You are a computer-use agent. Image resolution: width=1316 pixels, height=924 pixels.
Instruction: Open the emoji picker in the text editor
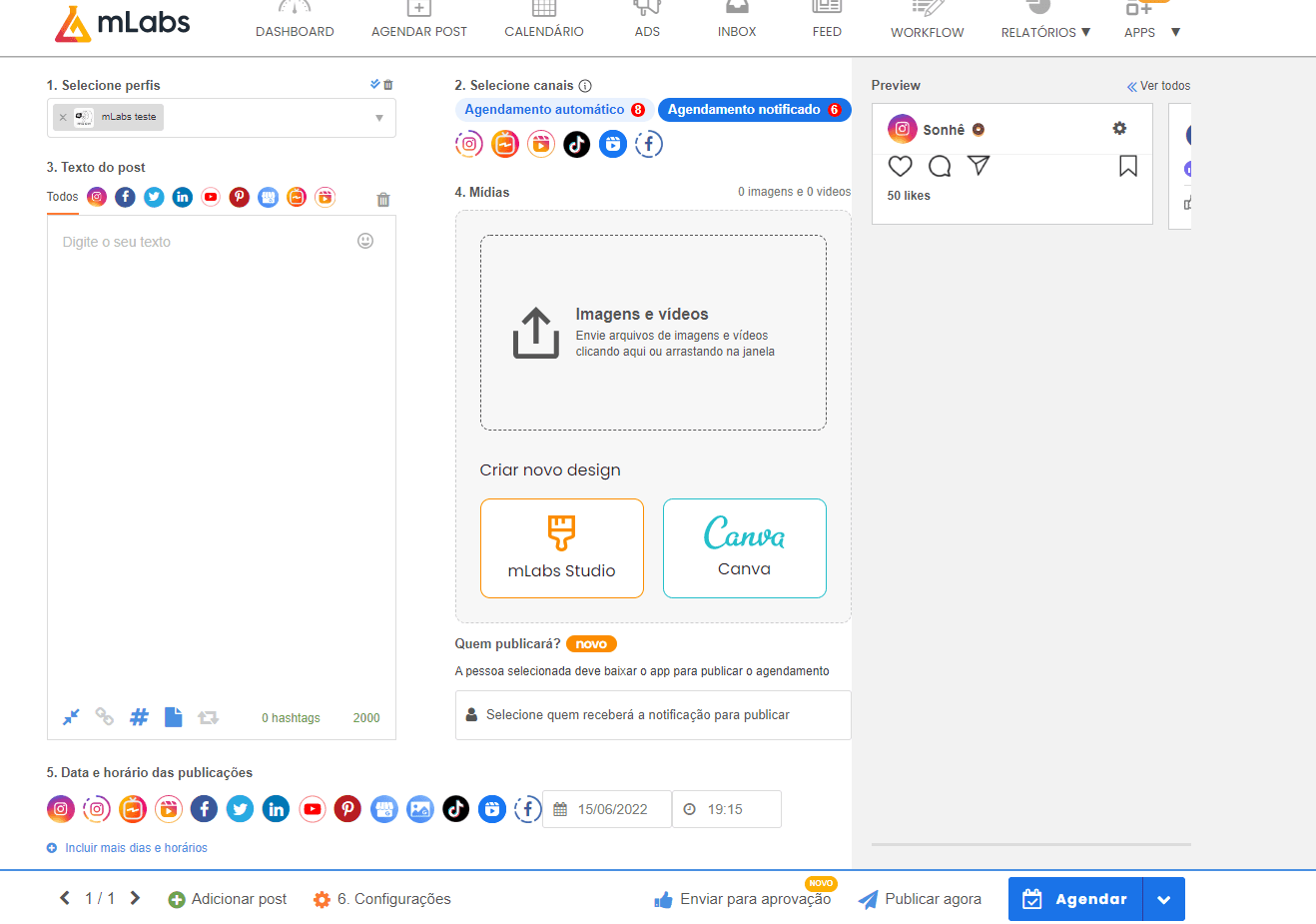click(x=365, y=241)
